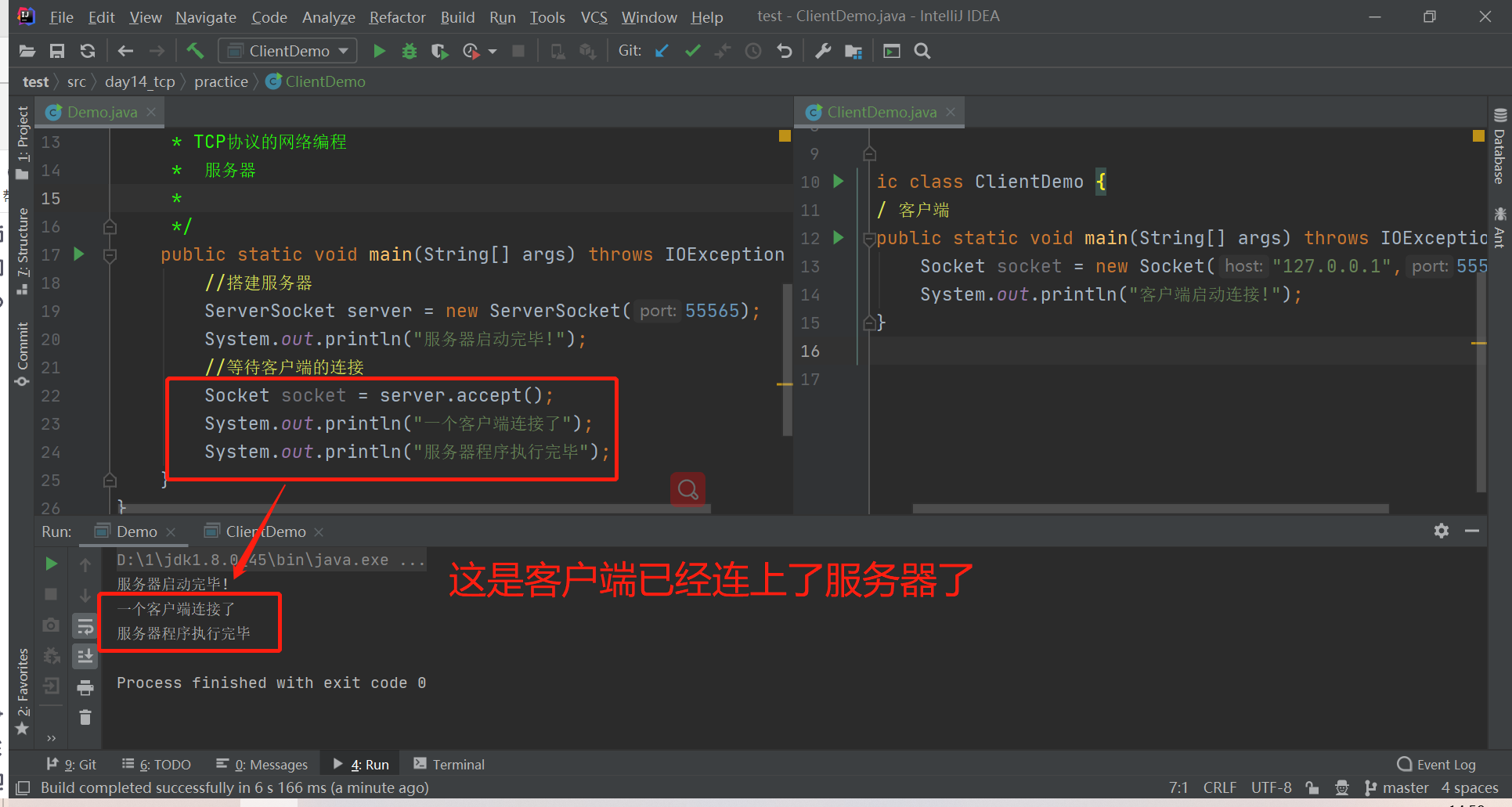Open the TODO tool window button
This screenshot has height=807, width=1512.
click(x=157, y=765)
